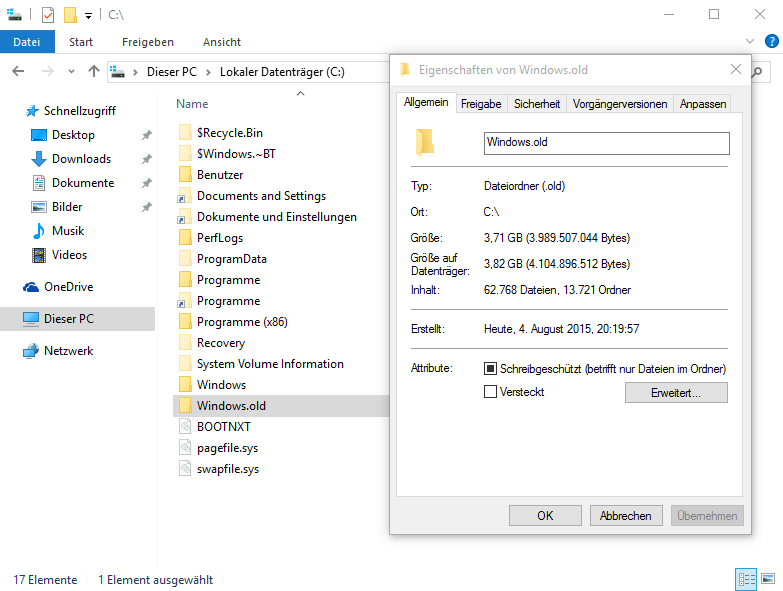
Task: Click the pin icon beside Downloads
Action: click(146, 159)
